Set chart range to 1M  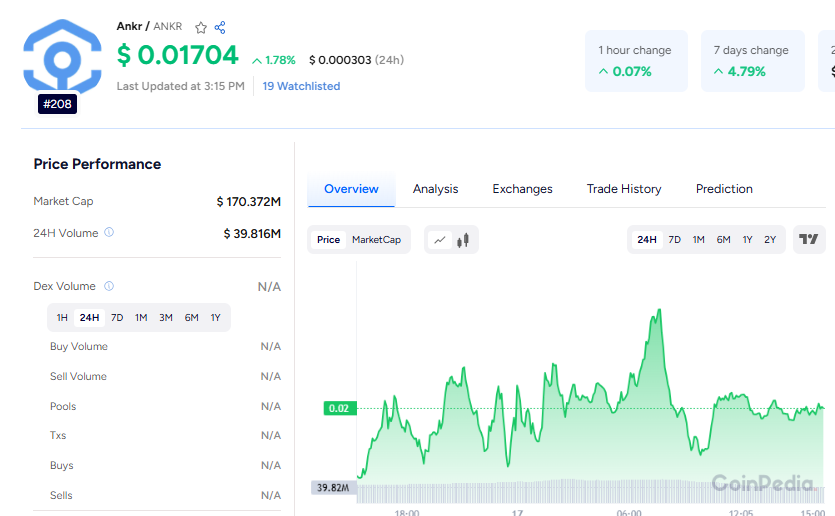(699, 240)
